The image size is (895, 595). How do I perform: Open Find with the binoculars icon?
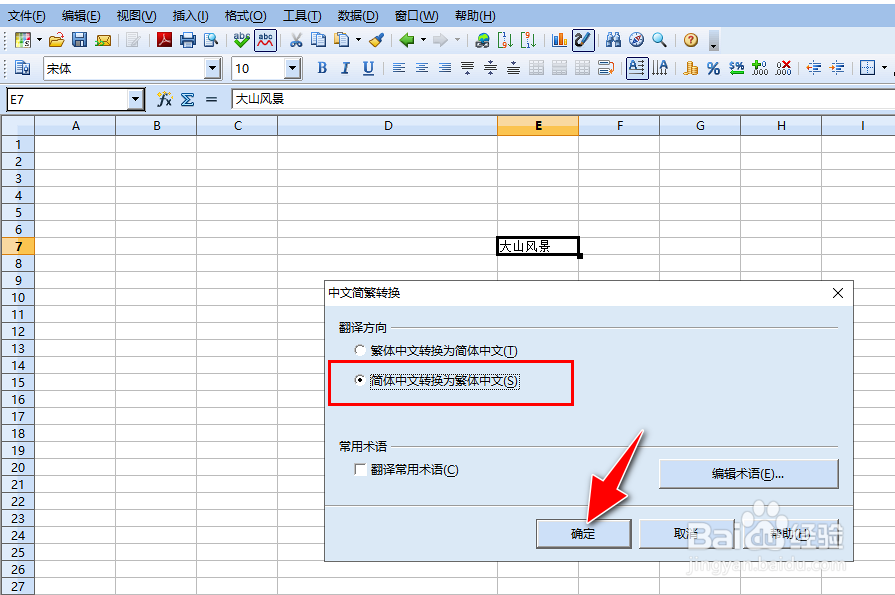(x=614, y=40)
